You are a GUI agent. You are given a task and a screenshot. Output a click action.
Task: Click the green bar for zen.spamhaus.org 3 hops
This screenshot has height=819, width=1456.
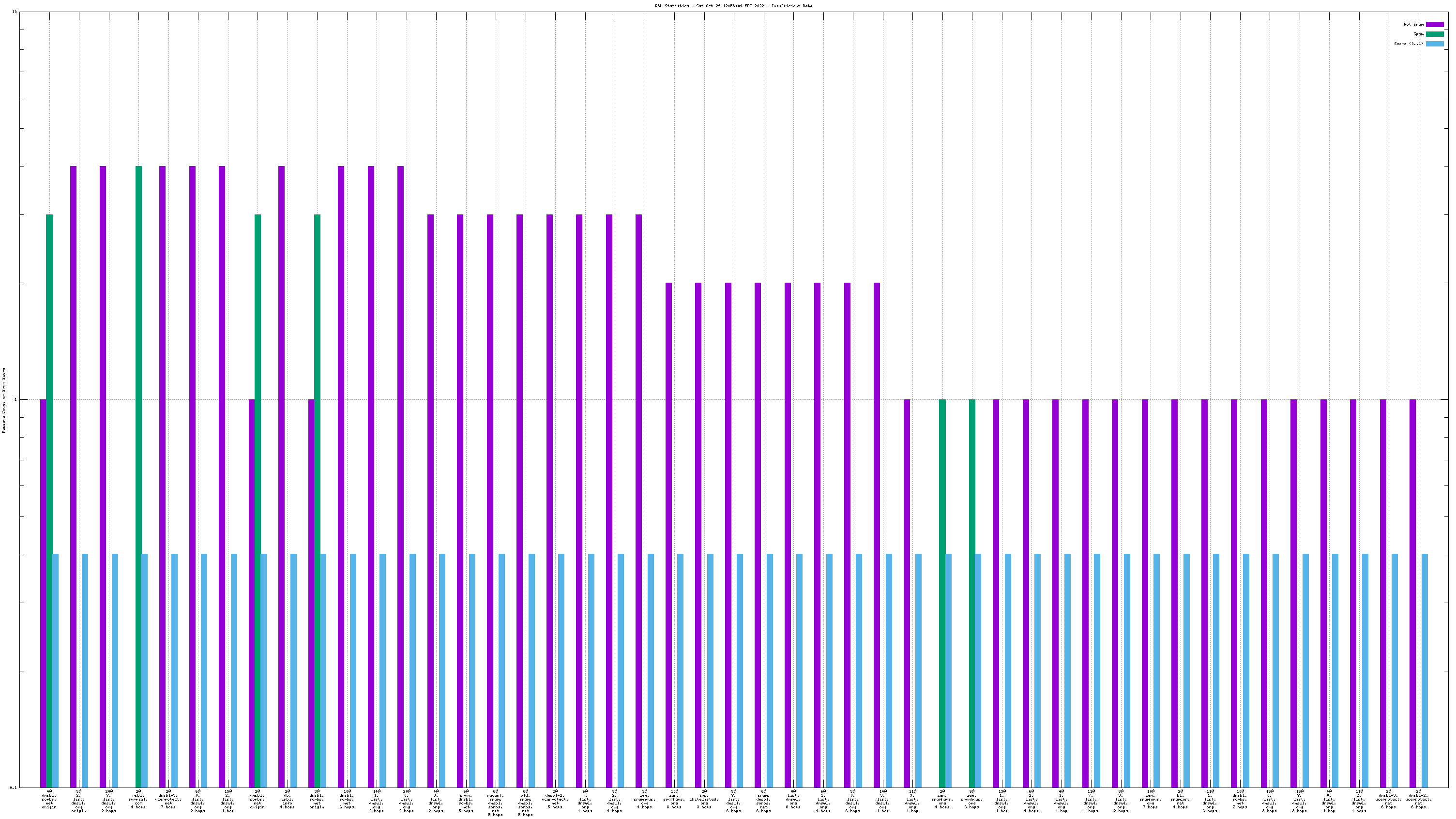(972, 593)
